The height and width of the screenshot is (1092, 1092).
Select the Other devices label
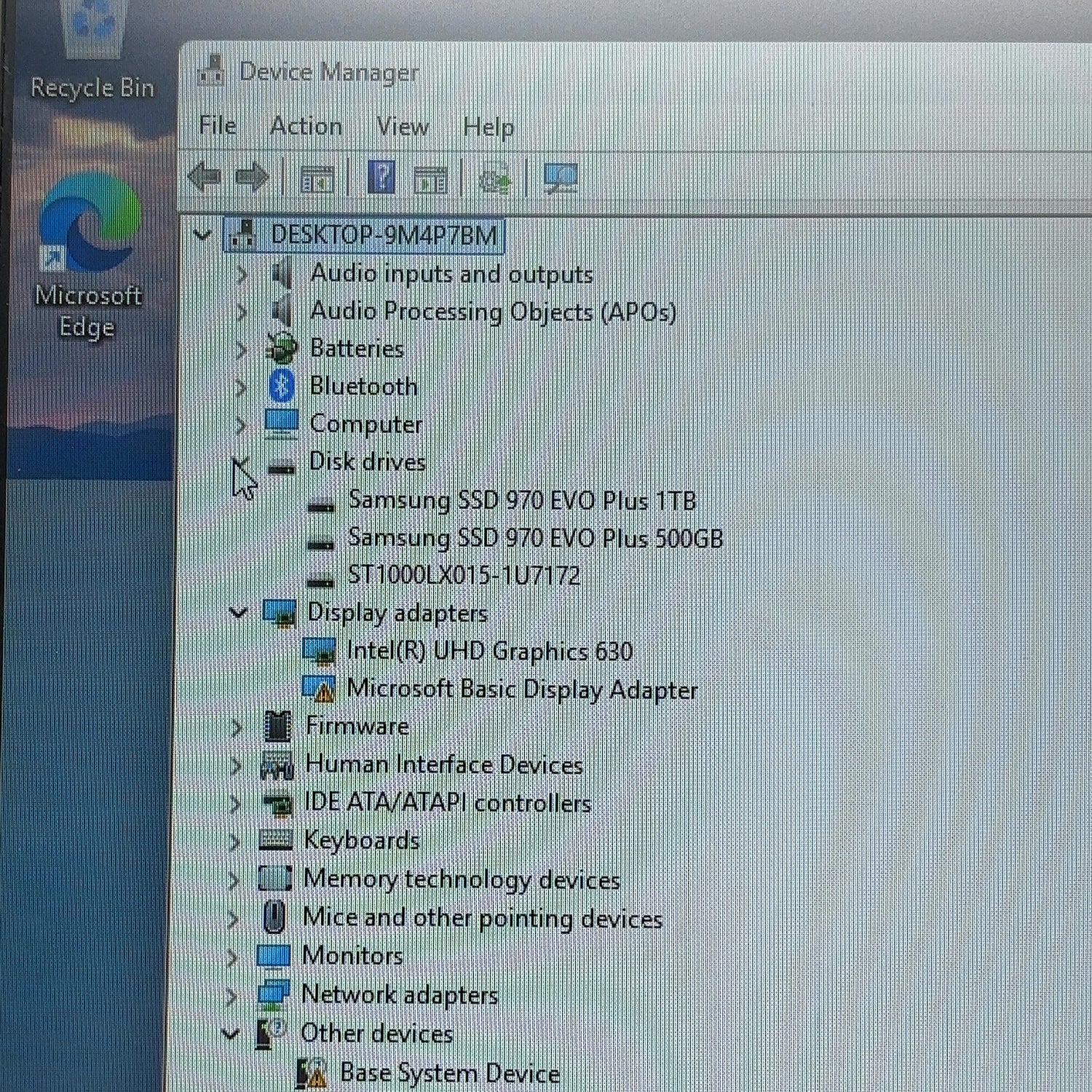click(376, 1033)
